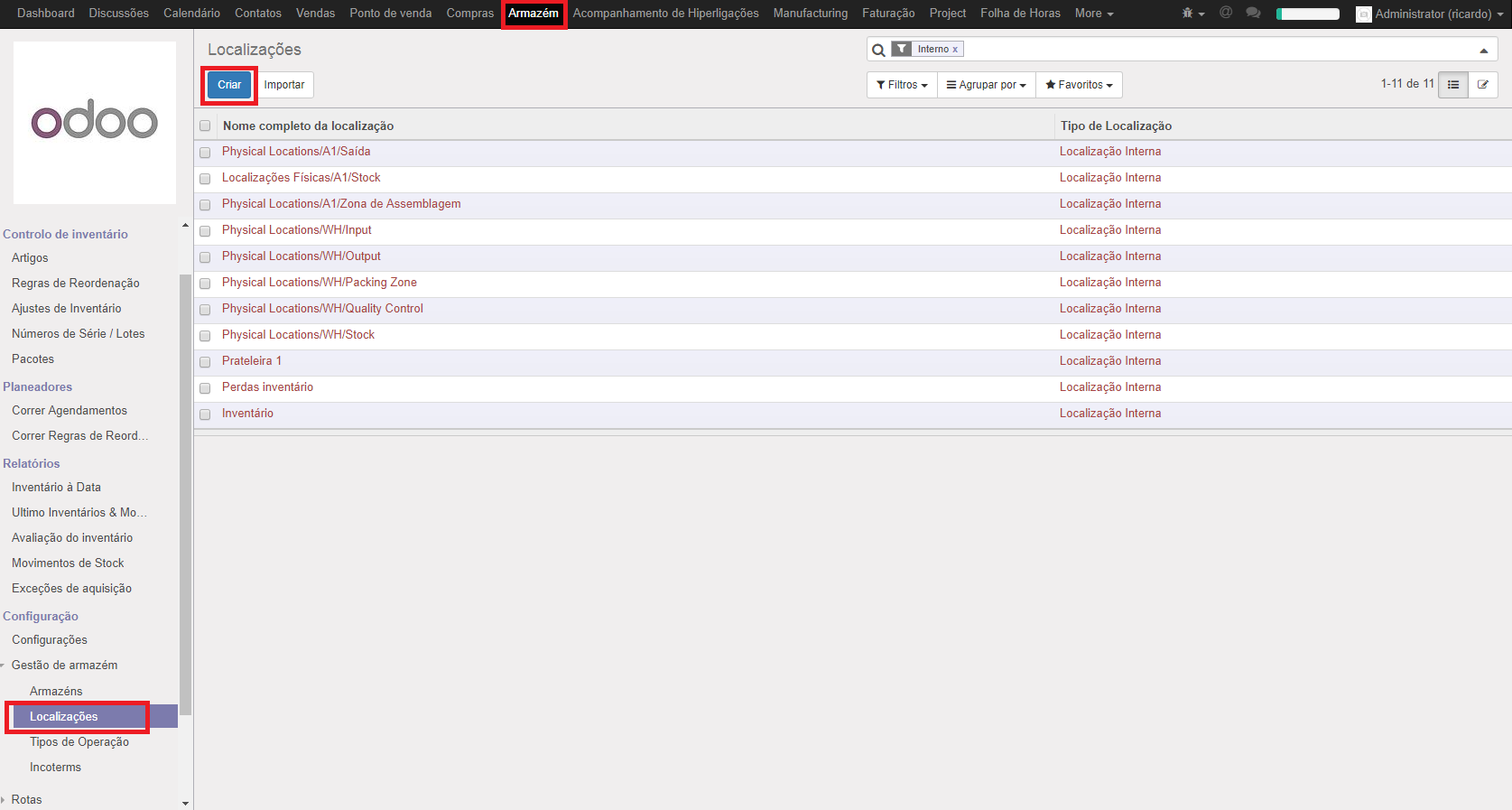Tick the select-all header checkbox
The image size is (1512, 810).
pyautogui.click(x=205, y=126)
